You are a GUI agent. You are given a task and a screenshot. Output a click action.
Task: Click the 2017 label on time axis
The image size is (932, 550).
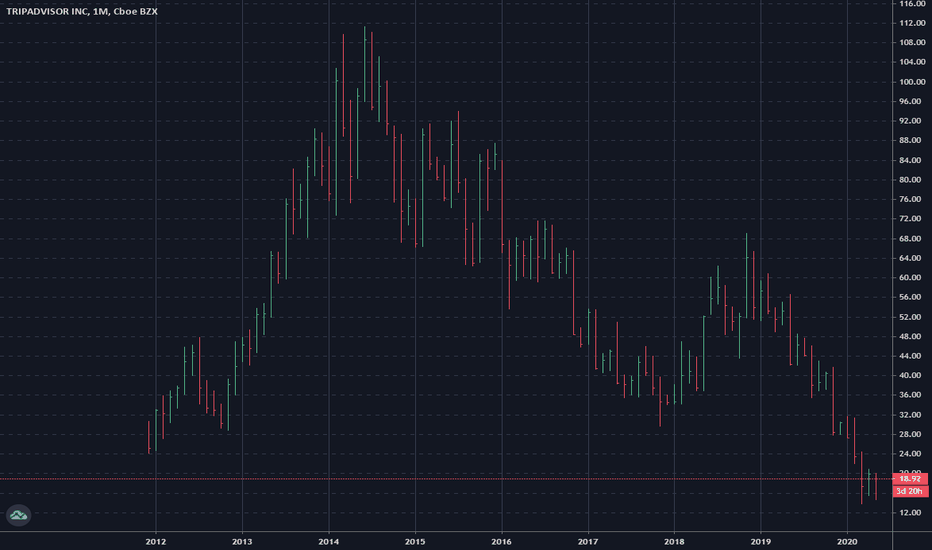point(588,542)
